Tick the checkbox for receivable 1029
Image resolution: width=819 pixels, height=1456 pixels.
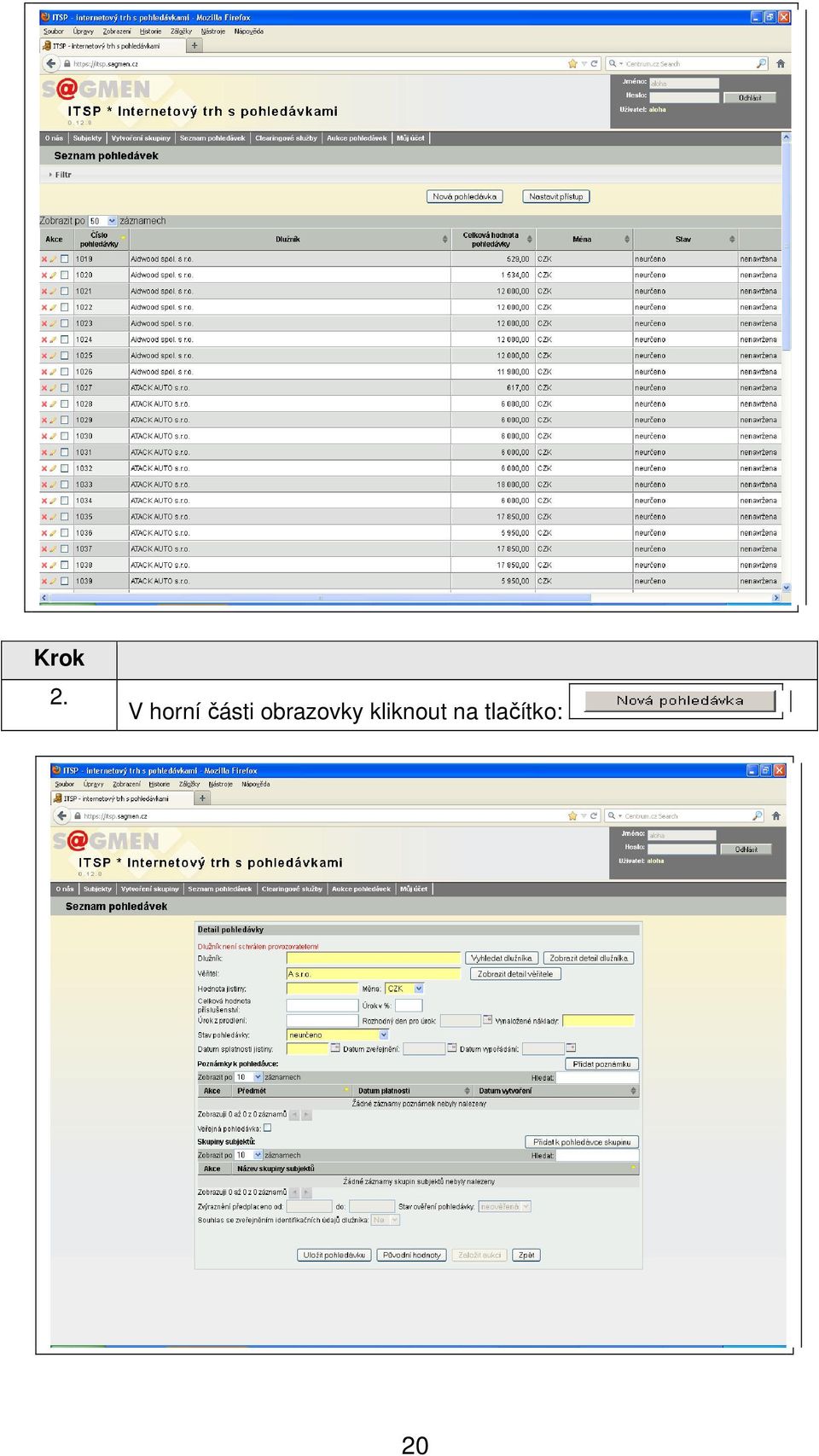(65, 421)
